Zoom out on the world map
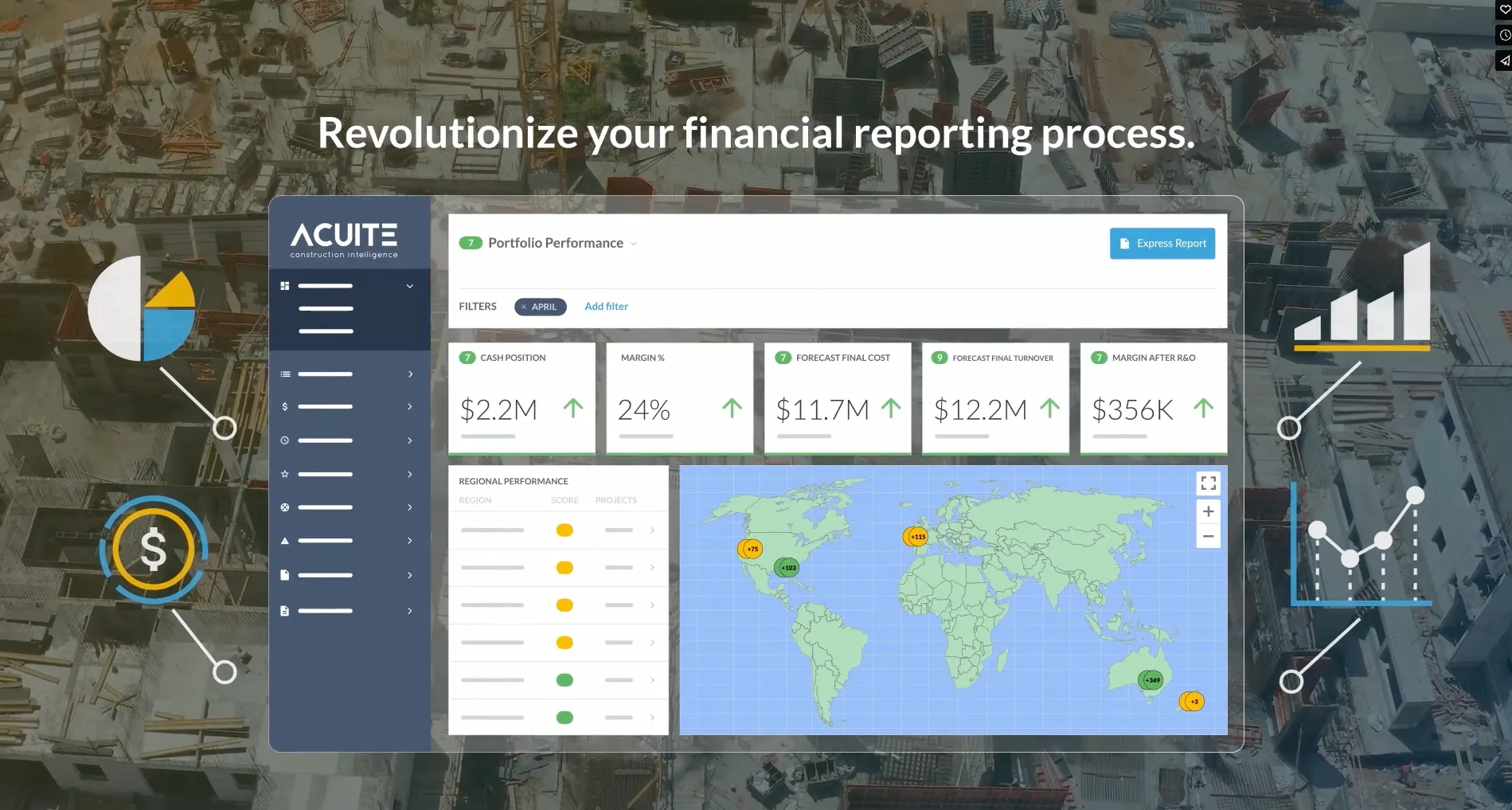The height and width of the screenshot is (810, 1512). pos(1208,537)
